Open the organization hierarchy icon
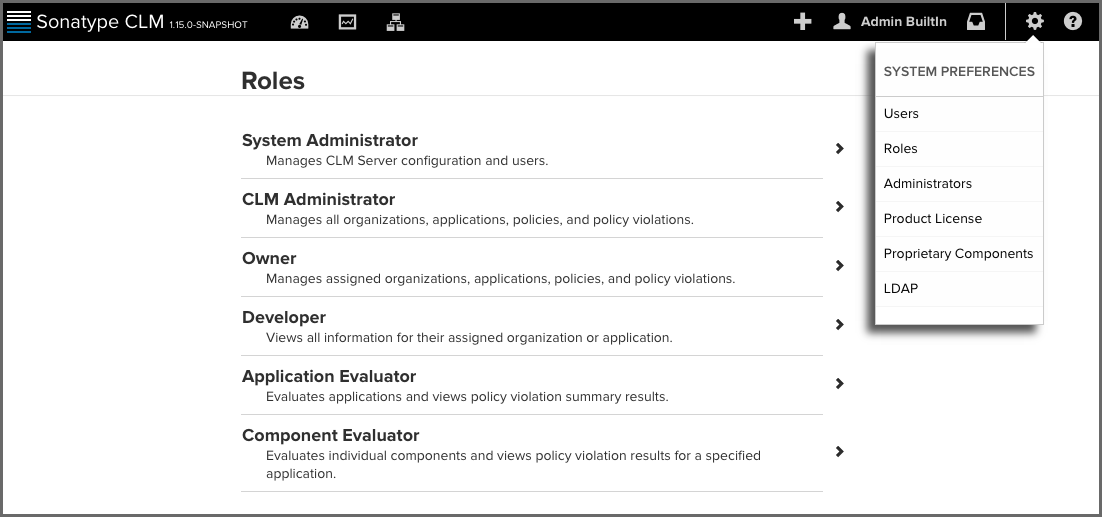The image size is (1102, 517). pyautogui.click(x=396, y=22)
